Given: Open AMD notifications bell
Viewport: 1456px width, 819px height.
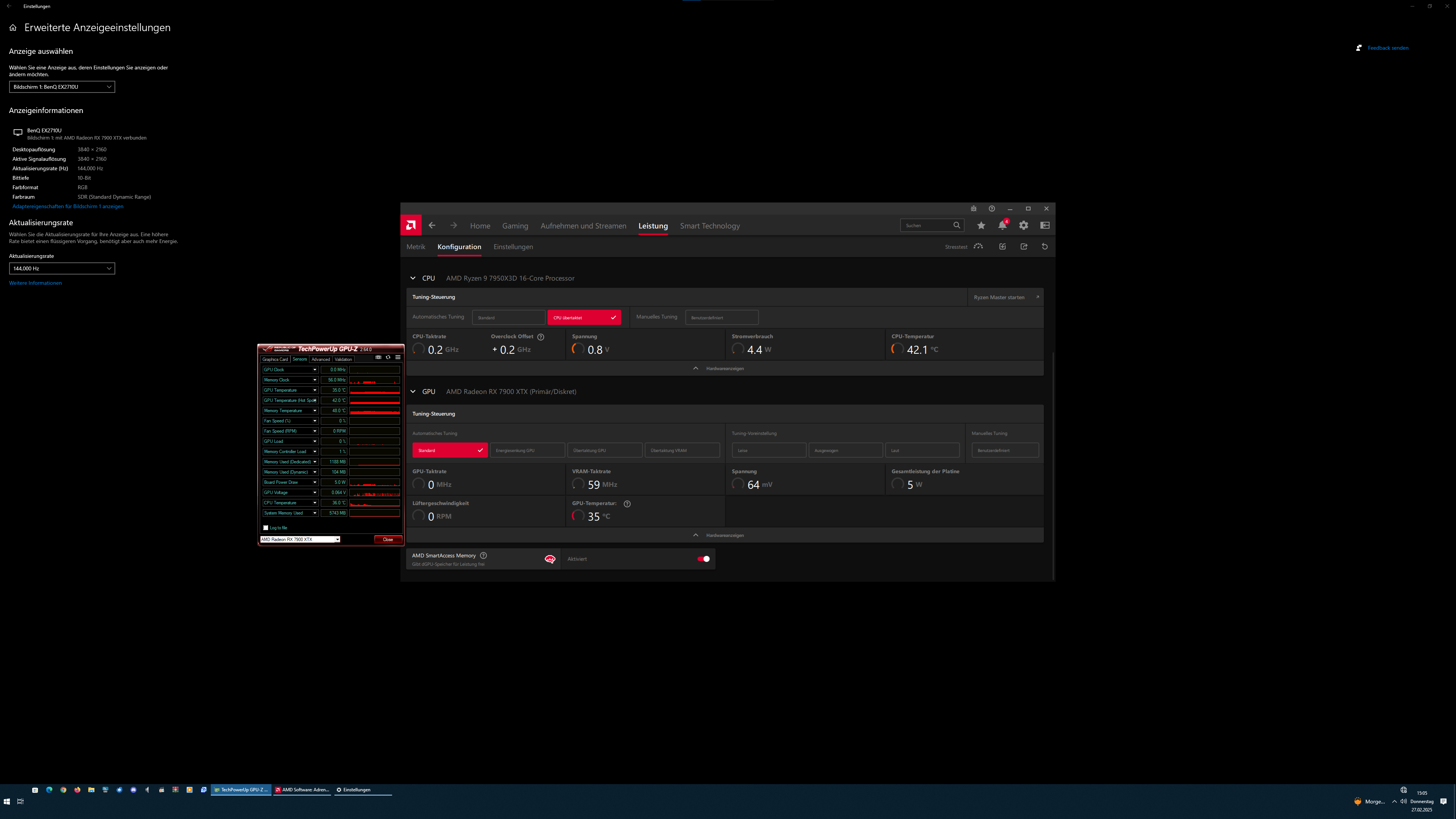Looking at the screenshot, I should pos(1002,226).
